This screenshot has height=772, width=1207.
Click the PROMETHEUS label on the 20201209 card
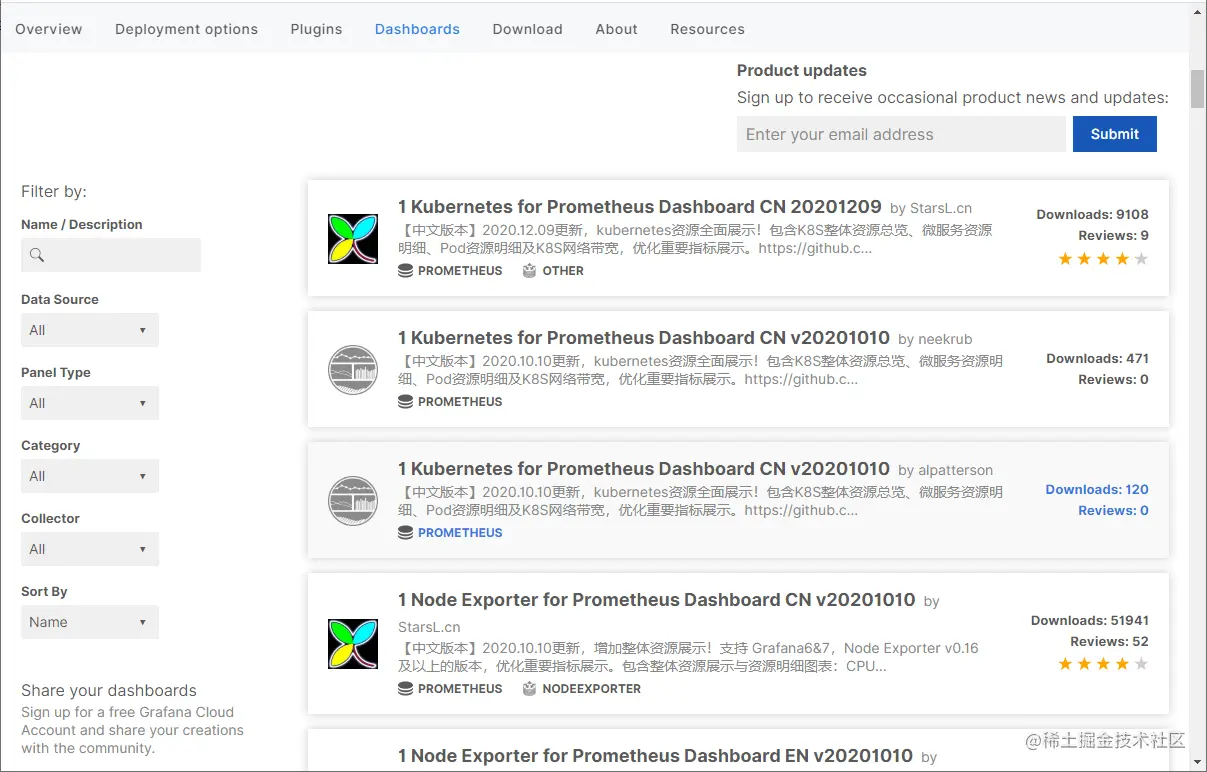(x=460, y=271)
